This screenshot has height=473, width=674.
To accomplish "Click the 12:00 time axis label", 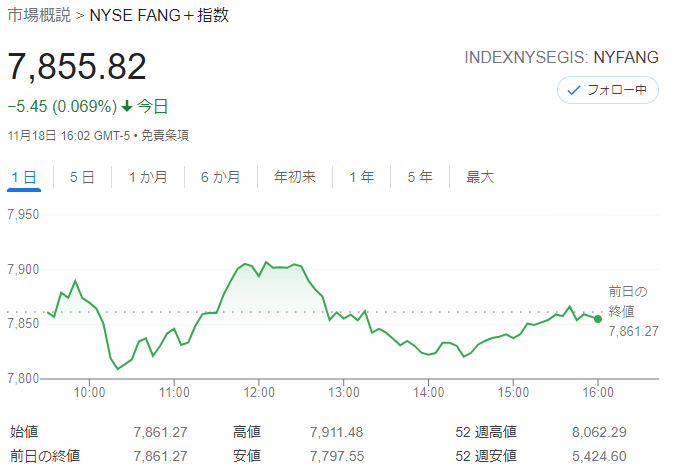I will (259, 393).
